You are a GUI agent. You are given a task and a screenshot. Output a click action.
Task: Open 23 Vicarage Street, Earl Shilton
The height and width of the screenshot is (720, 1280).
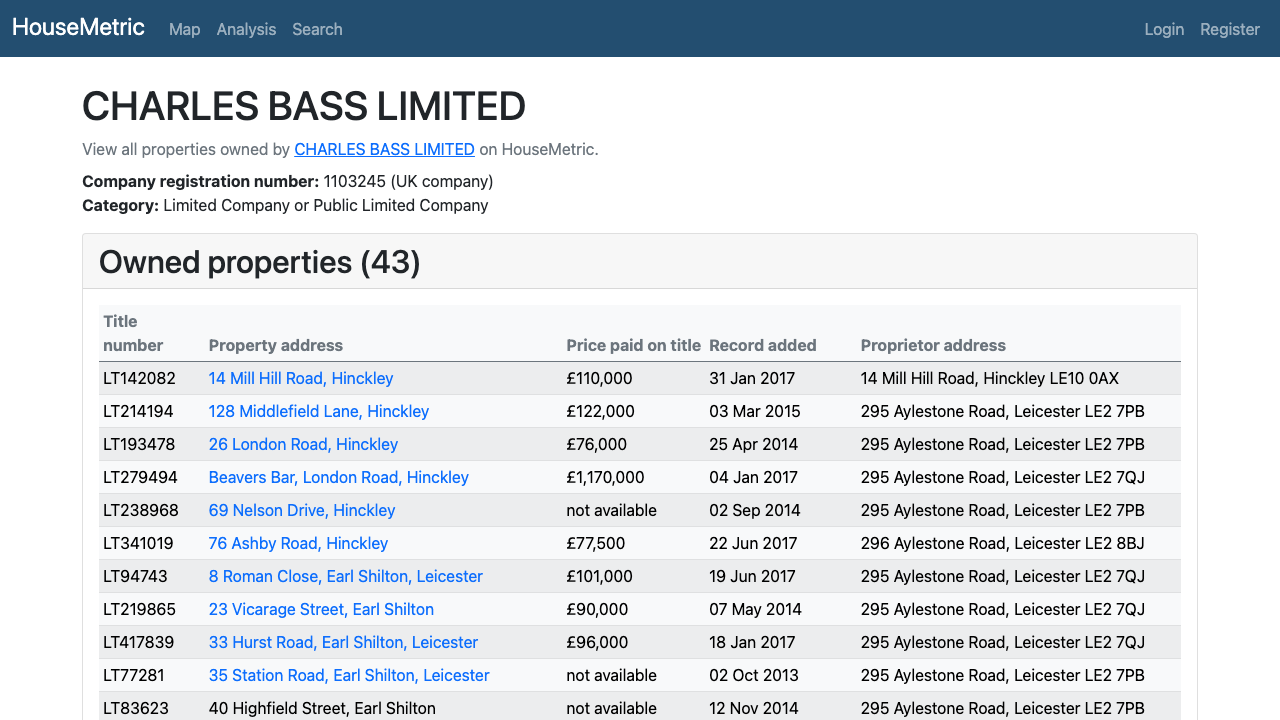pyautogui.click(x=321, y=609)
